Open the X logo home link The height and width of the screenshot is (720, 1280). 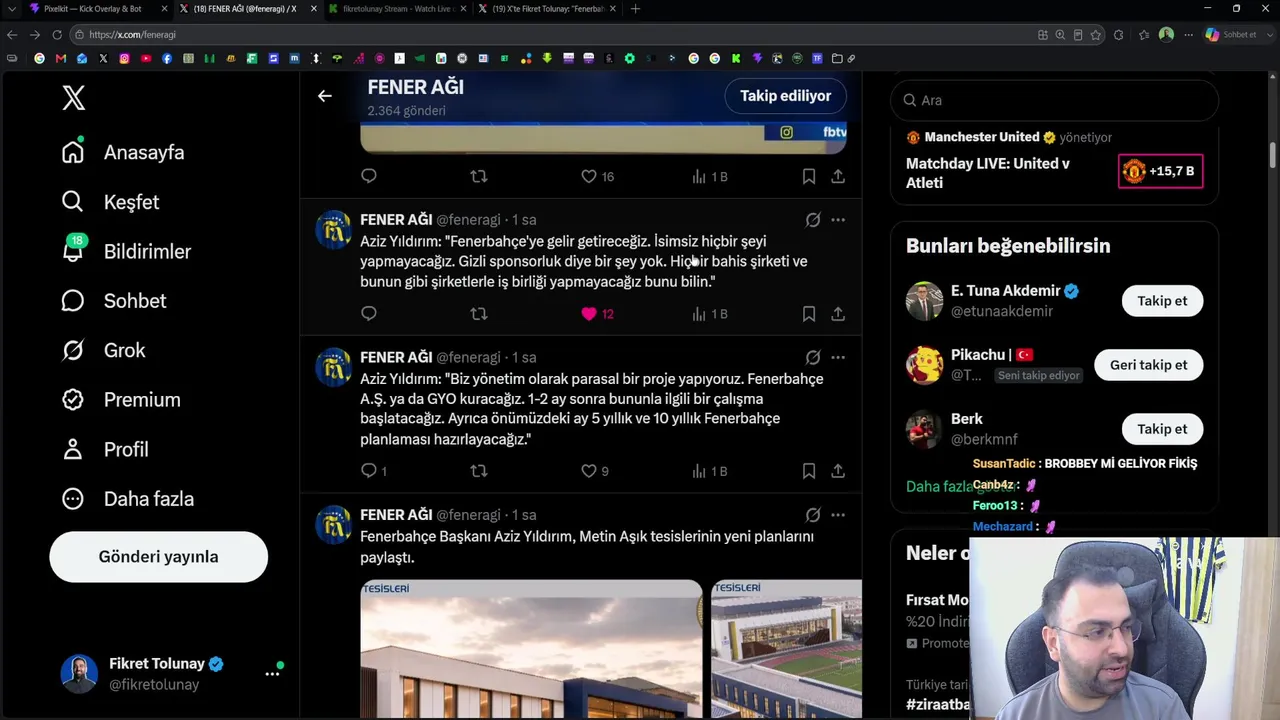click(x=74, y=98)
